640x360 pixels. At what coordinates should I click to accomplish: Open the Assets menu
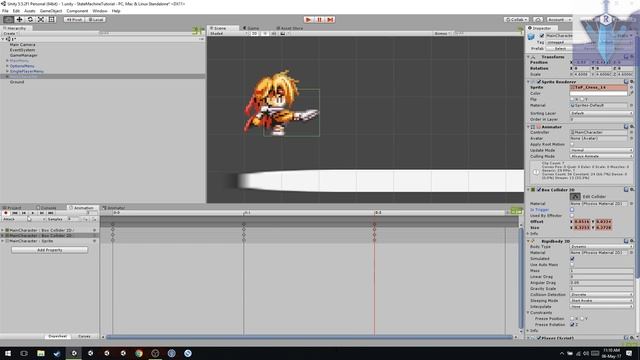[x=30, y=11]
